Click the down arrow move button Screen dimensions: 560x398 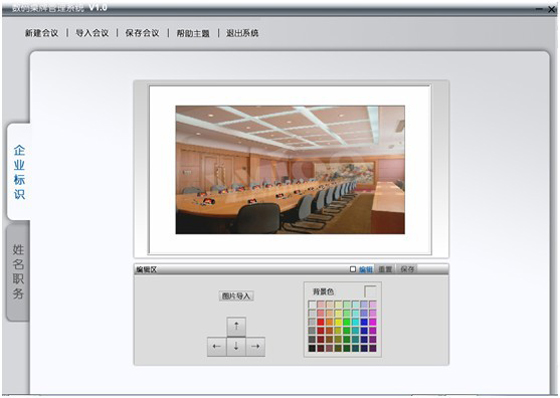tap(236, 347)
